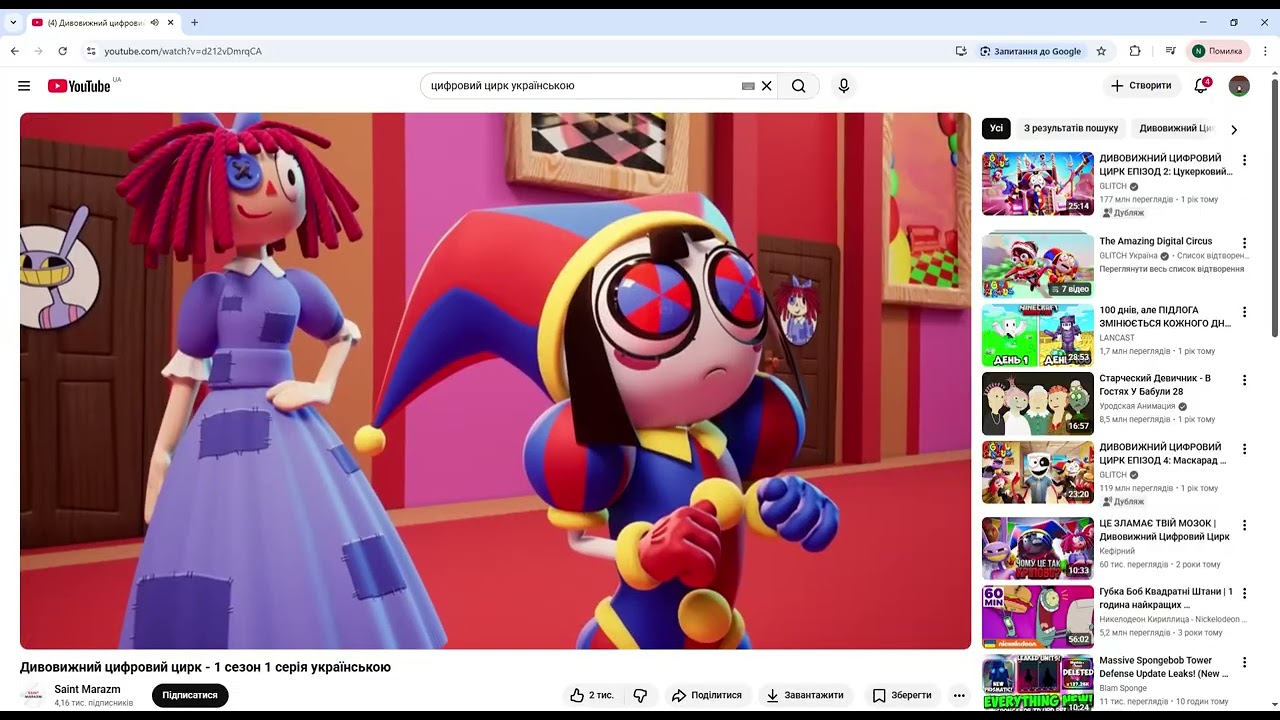Open The Amazing Digital Circus playlist thumbnail
Viewport: 1280px width, 720px height.
tap(1038, 266)
